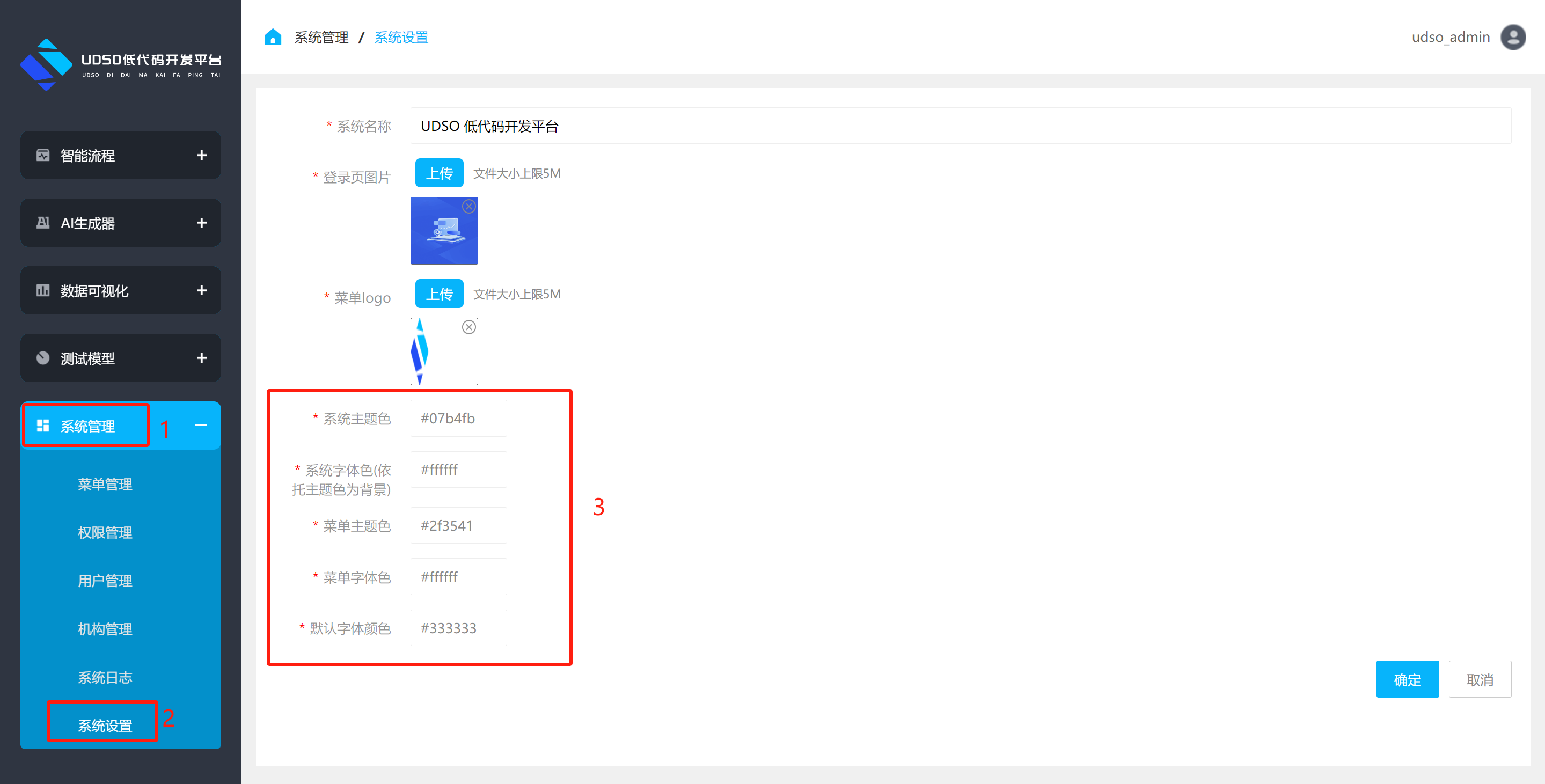The image size is (1545, 784).
Task: Click the user avatar icon
Action: coord(1513,37)
